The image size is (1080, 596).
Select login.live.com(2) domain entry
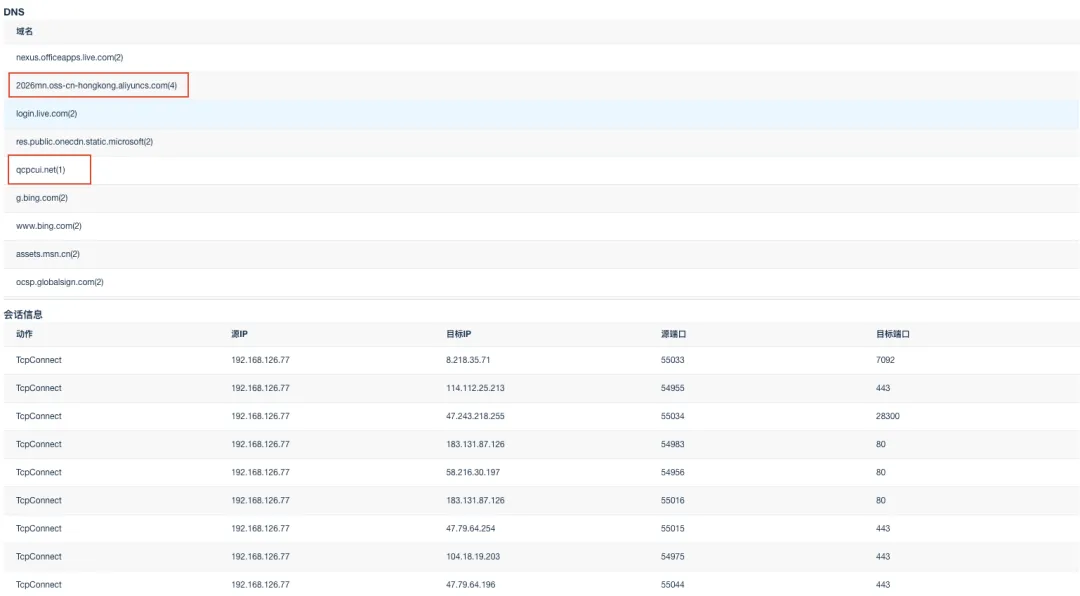coord(46,114)
